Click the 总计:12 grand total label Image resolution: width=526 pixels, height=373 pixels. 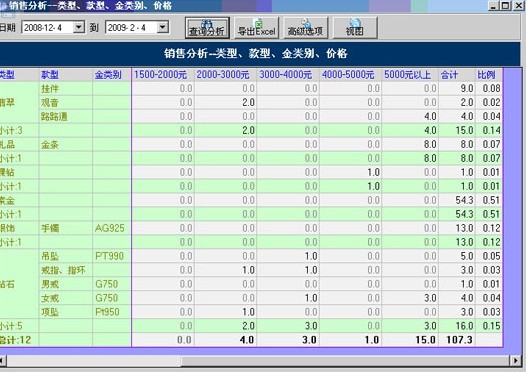coord(15,340)
